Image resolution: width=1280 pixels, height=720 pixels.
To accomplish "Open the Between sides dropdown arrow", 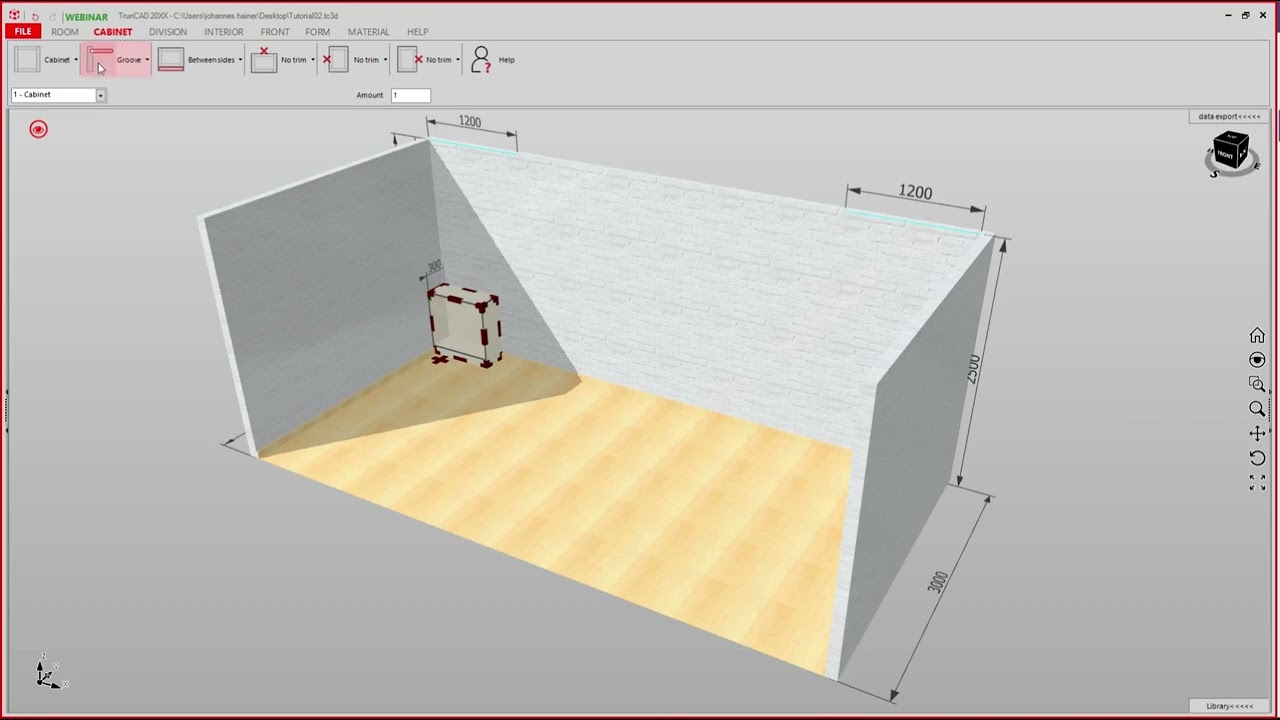I will (240, 60).
